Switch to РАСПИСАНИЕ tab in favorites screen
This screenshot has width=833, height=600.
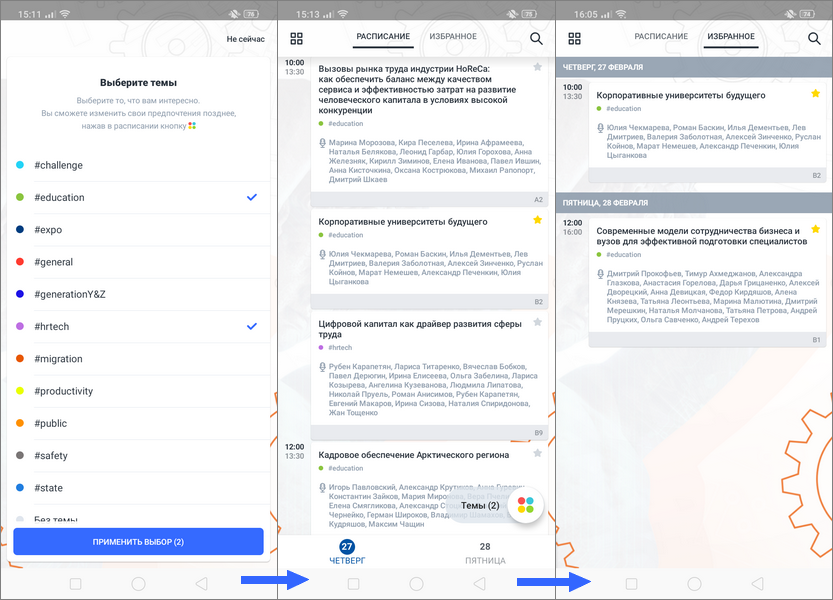[661, 36]
